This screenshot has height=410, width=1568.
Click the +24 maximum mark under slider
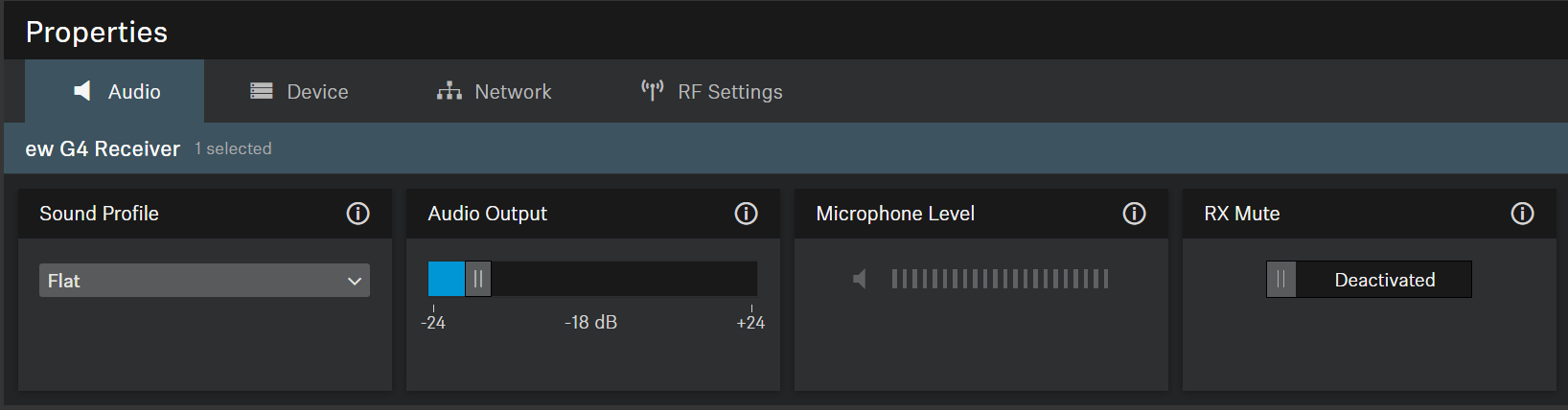750,323
